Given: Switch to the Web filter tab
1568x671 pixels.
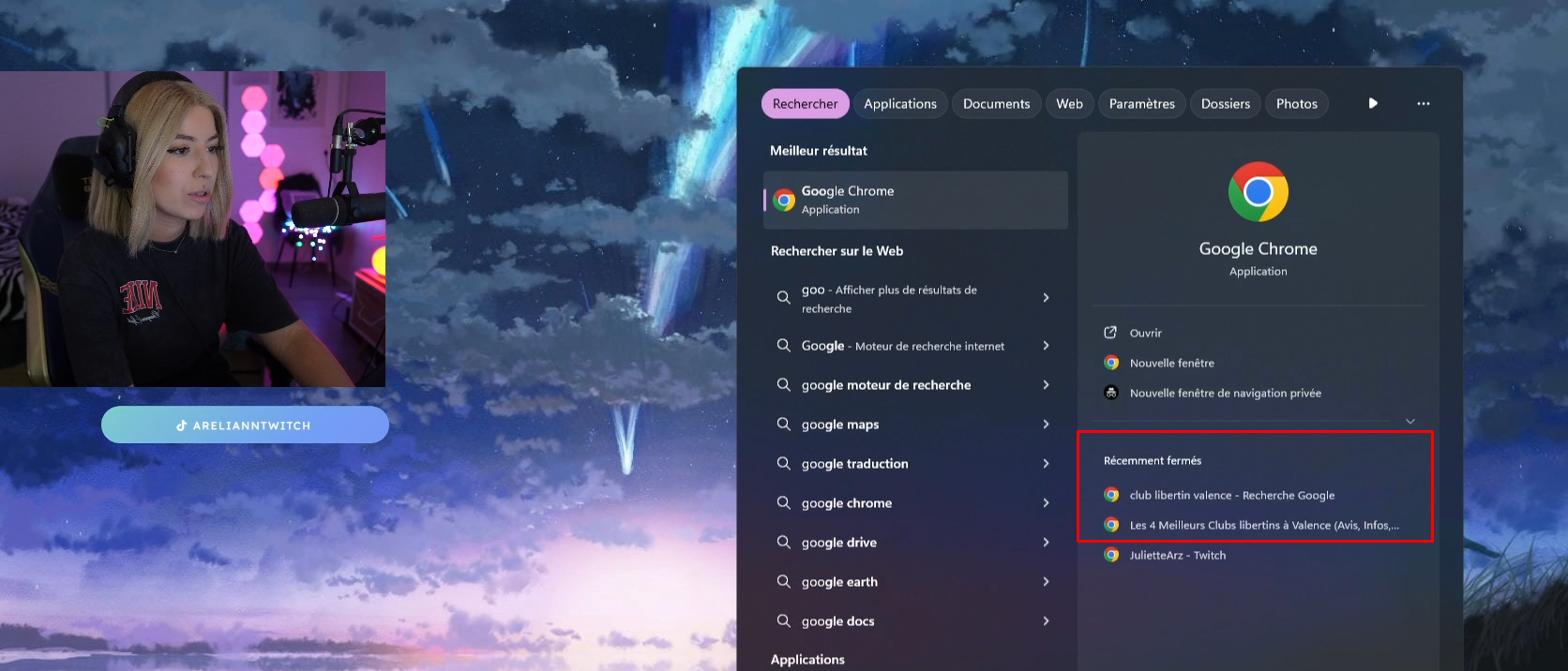Looking at the screenshot, I should [1069, 104].
